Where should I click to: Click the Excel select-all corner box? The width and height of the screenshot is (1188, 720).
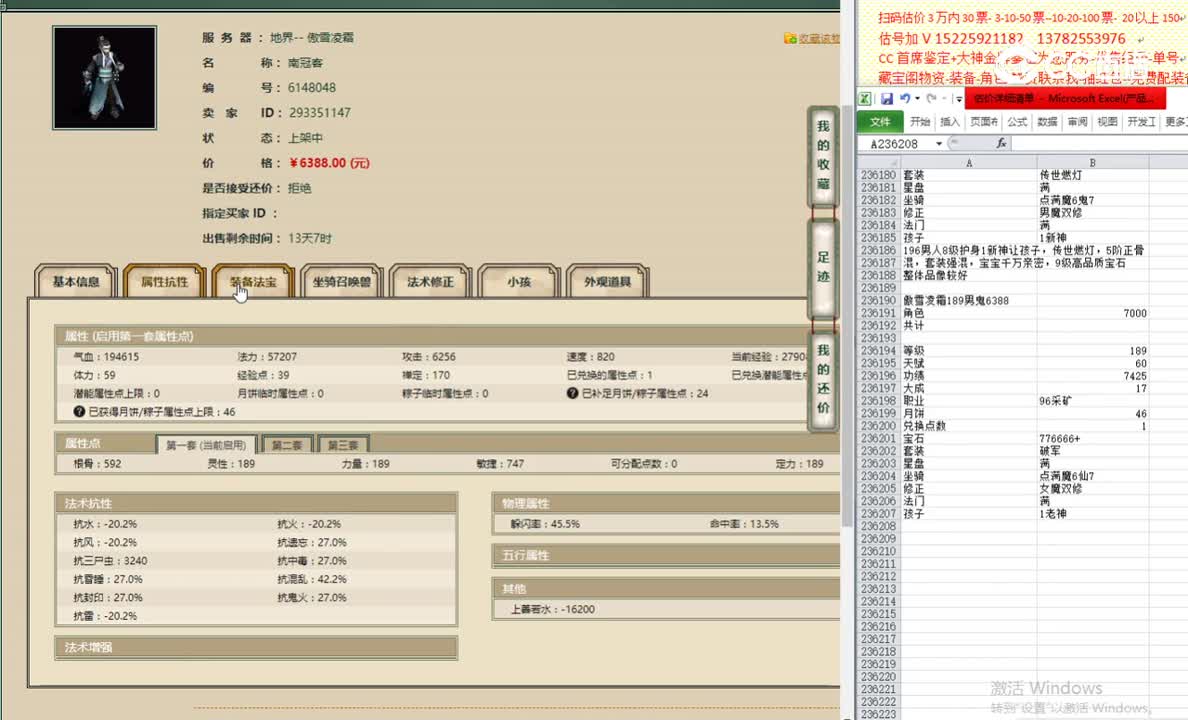[879, 163]
